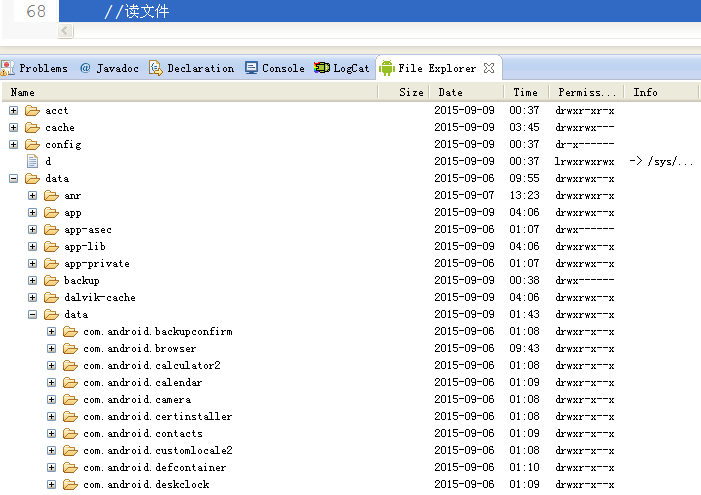Click the config folder icon
This screenshot has height=495, width=701.
pyautogui.click(x=32, y=144)
